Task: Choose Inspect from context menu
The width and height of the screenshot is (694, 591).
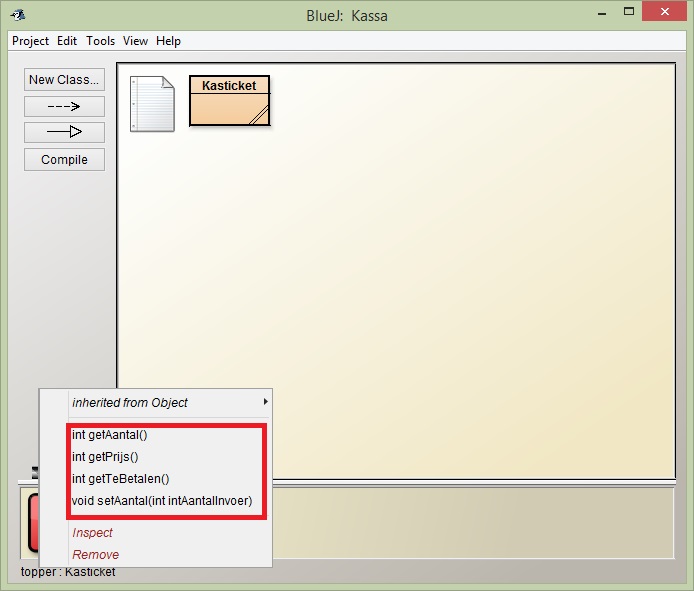Action: 93,533
